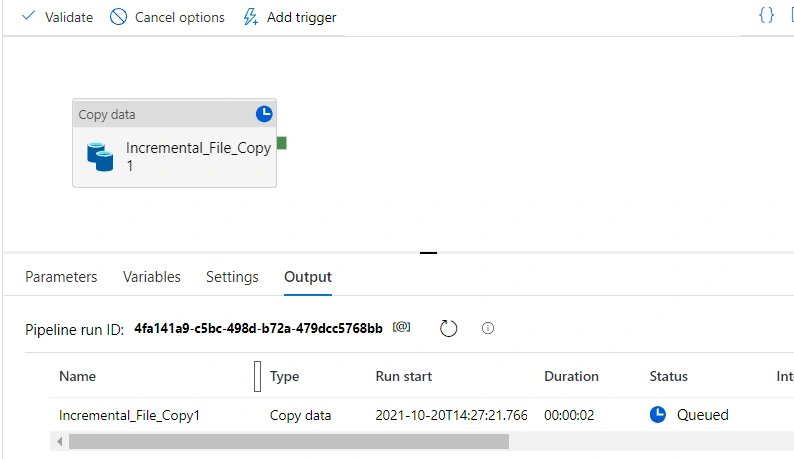
Task: Click the Name column resize handle
Action: pos(257,376)
